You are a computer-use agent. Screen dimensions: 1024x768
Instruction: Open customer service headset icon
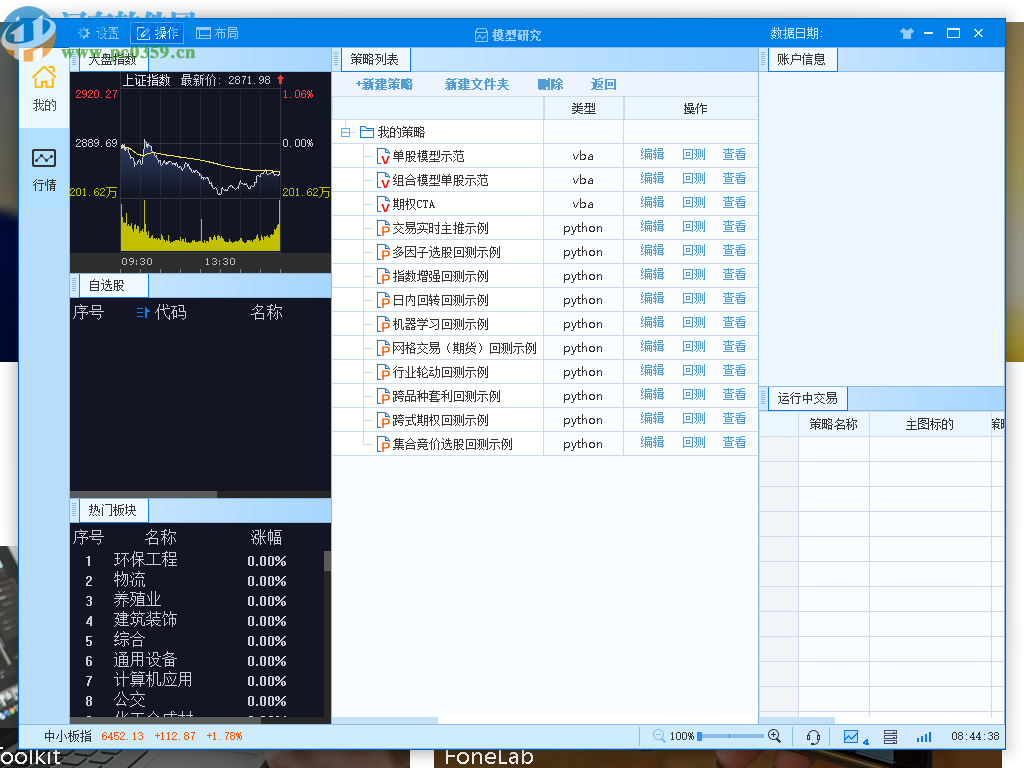[x=813, y=737]
